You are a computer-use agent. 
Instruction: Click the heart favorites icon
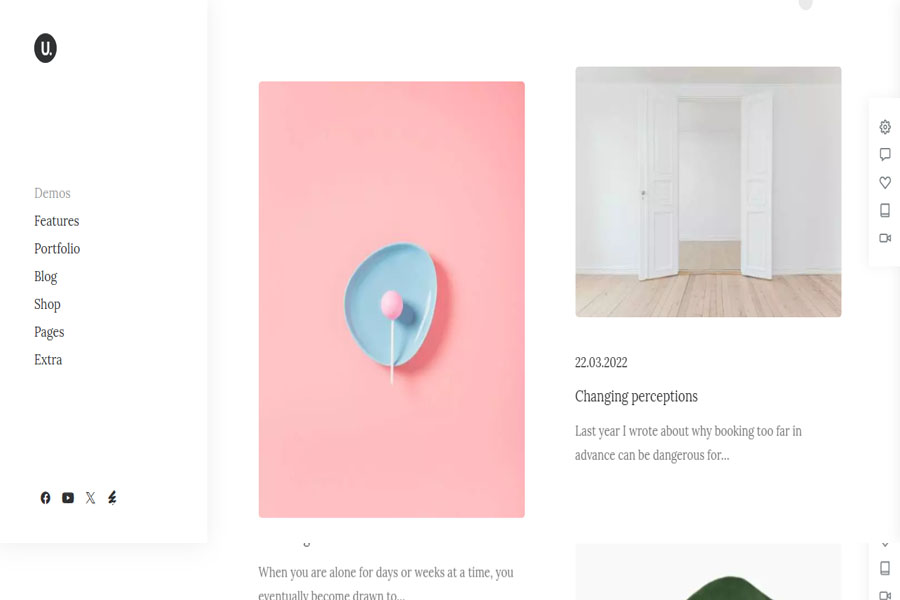tap(885, 183)
